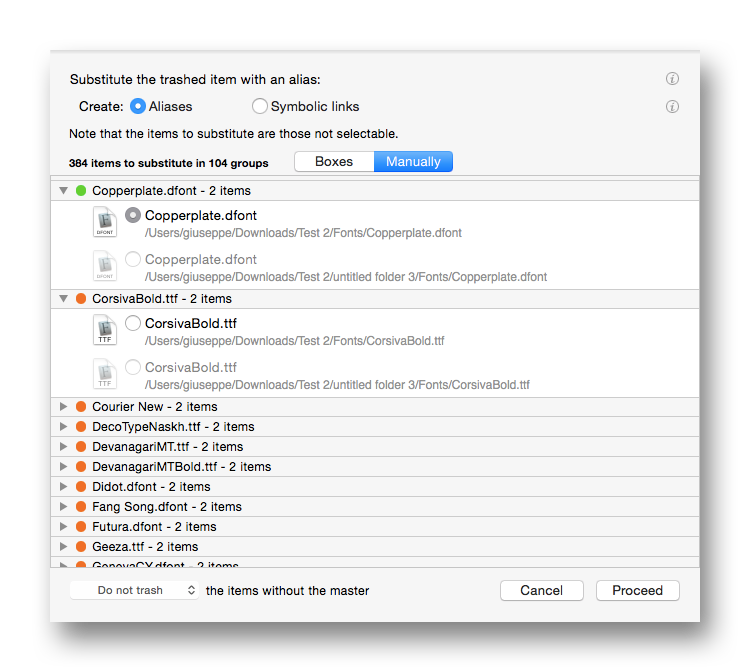Click the dimmed Copperplate.dfont icon in untitled folder 3
This screenshot has height=672, width=750.
point(105,266)
